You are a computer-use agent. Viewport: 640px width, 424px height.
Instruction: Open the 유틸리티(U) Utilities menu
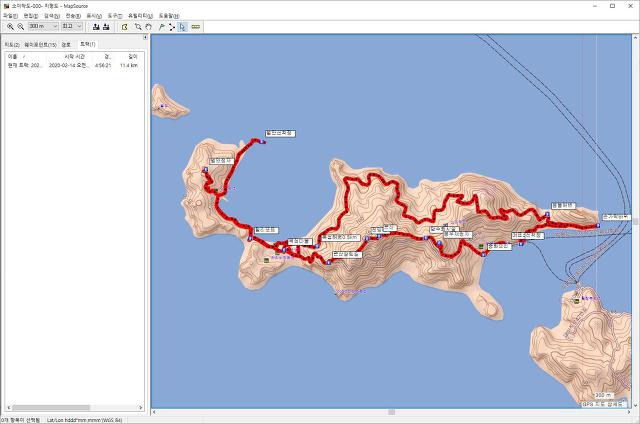[x=140, y=16]
